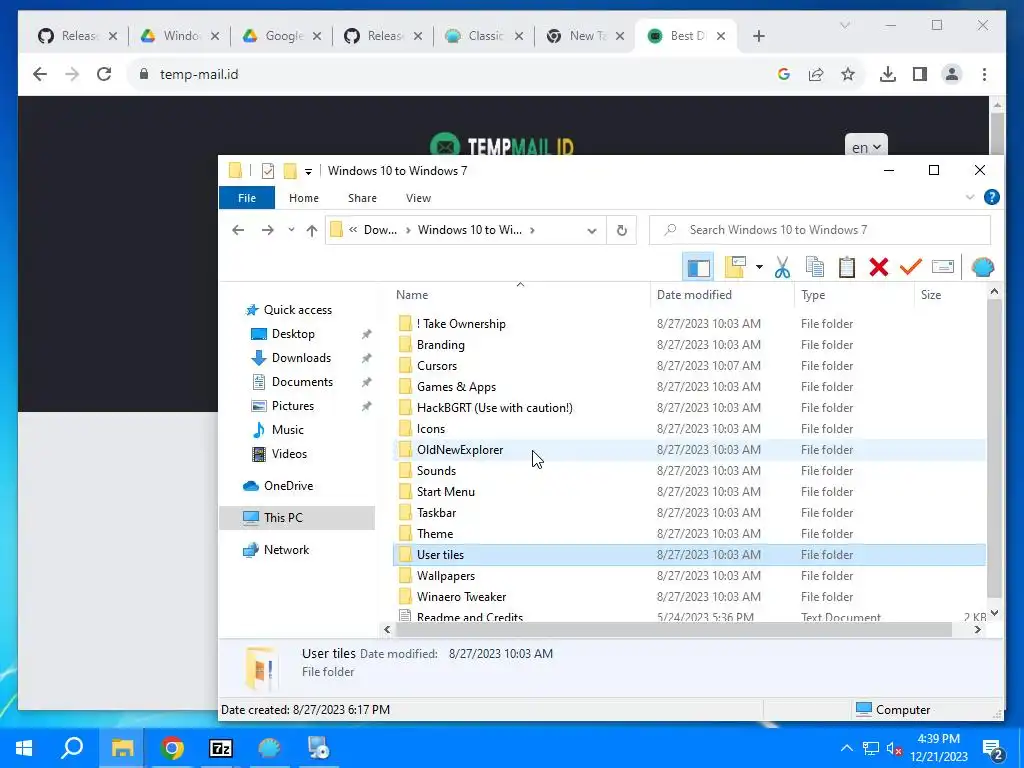Select Downloads in the navigation pane

[301, 358]
